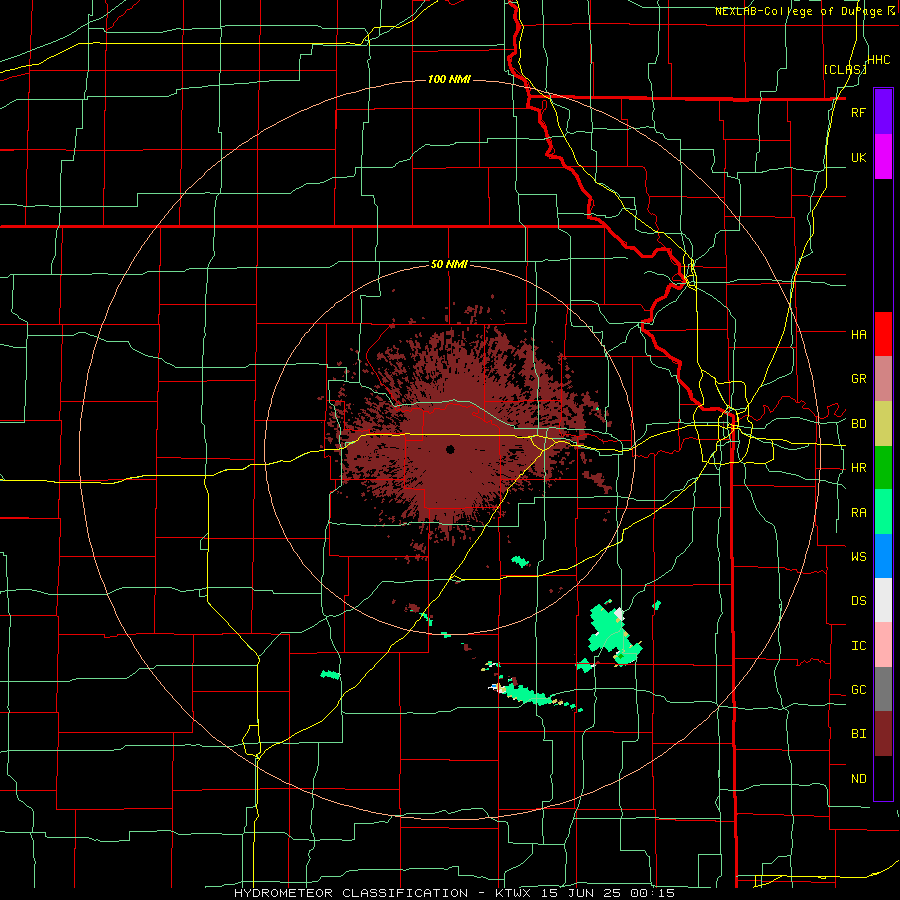The image size is (900, 900).
Task: Click the RA light green legend block
Action: (x=883, y=512)
